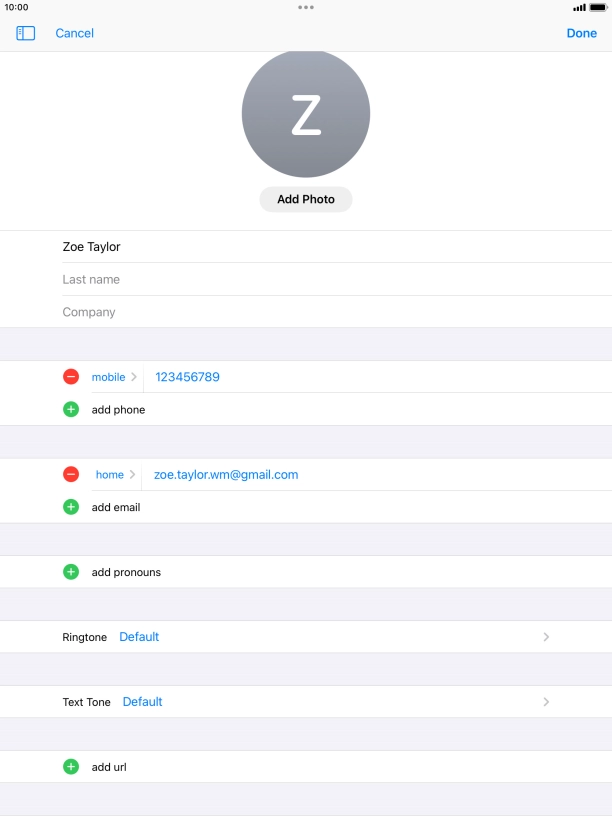Viewport: 612px width, 816px height.
Task: Toggle the sidebar panel icon
Action: pos(26,33)
